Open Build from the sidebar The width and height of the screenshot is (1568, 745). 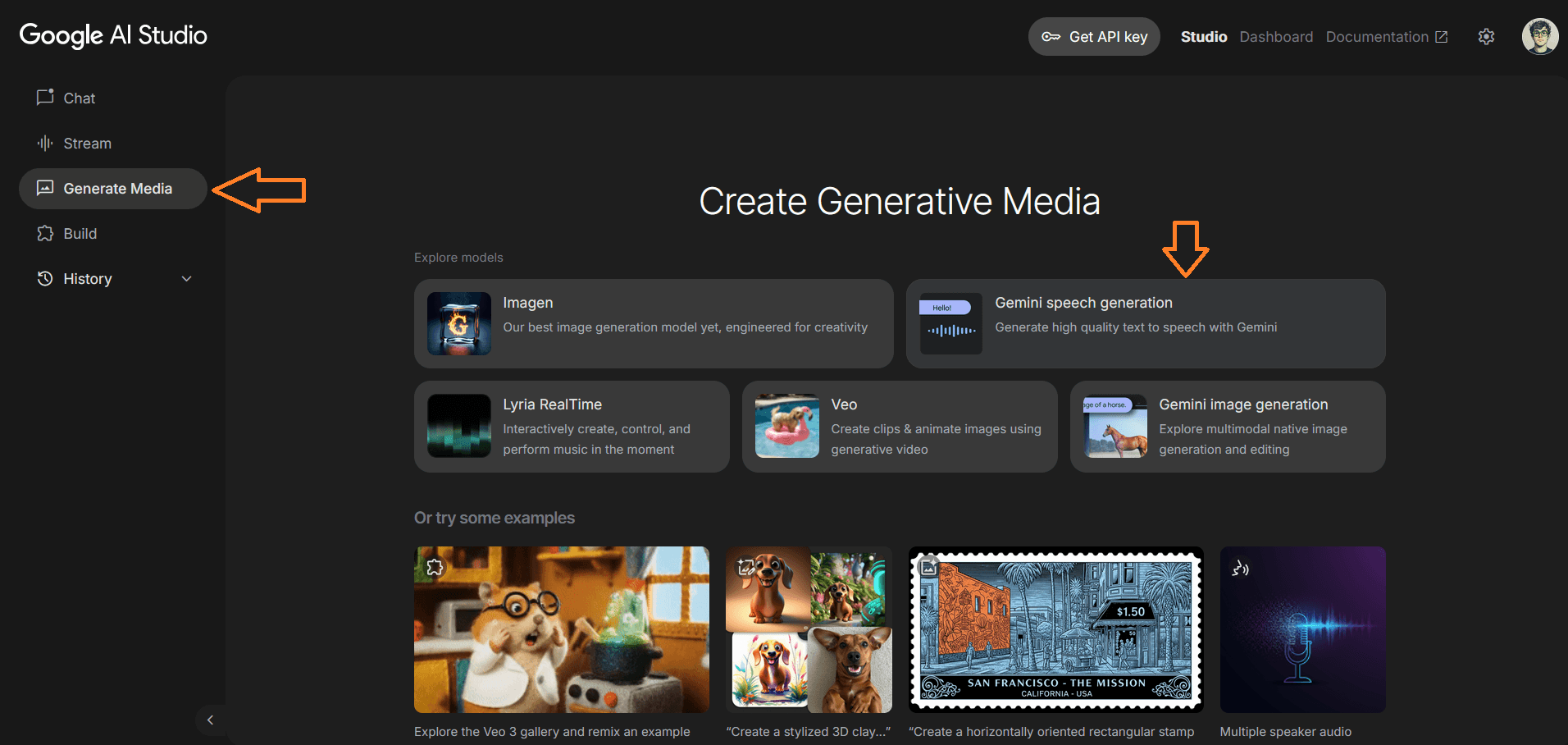point(45,233)
